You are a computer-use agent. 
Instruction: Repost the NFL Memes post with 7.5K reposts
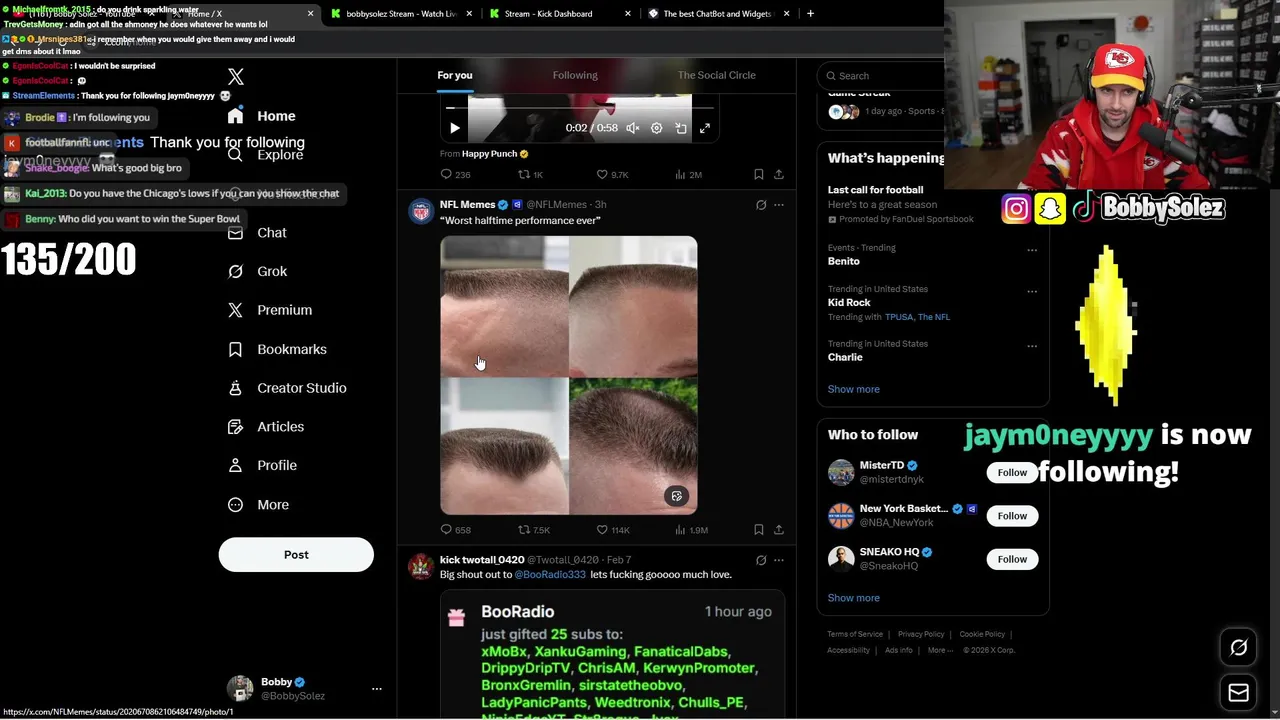[x=533, y=530]
